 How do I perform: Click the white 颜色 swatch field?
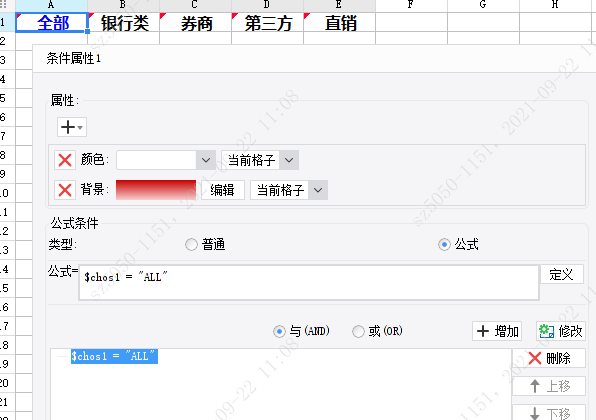(x=156, y=160)
